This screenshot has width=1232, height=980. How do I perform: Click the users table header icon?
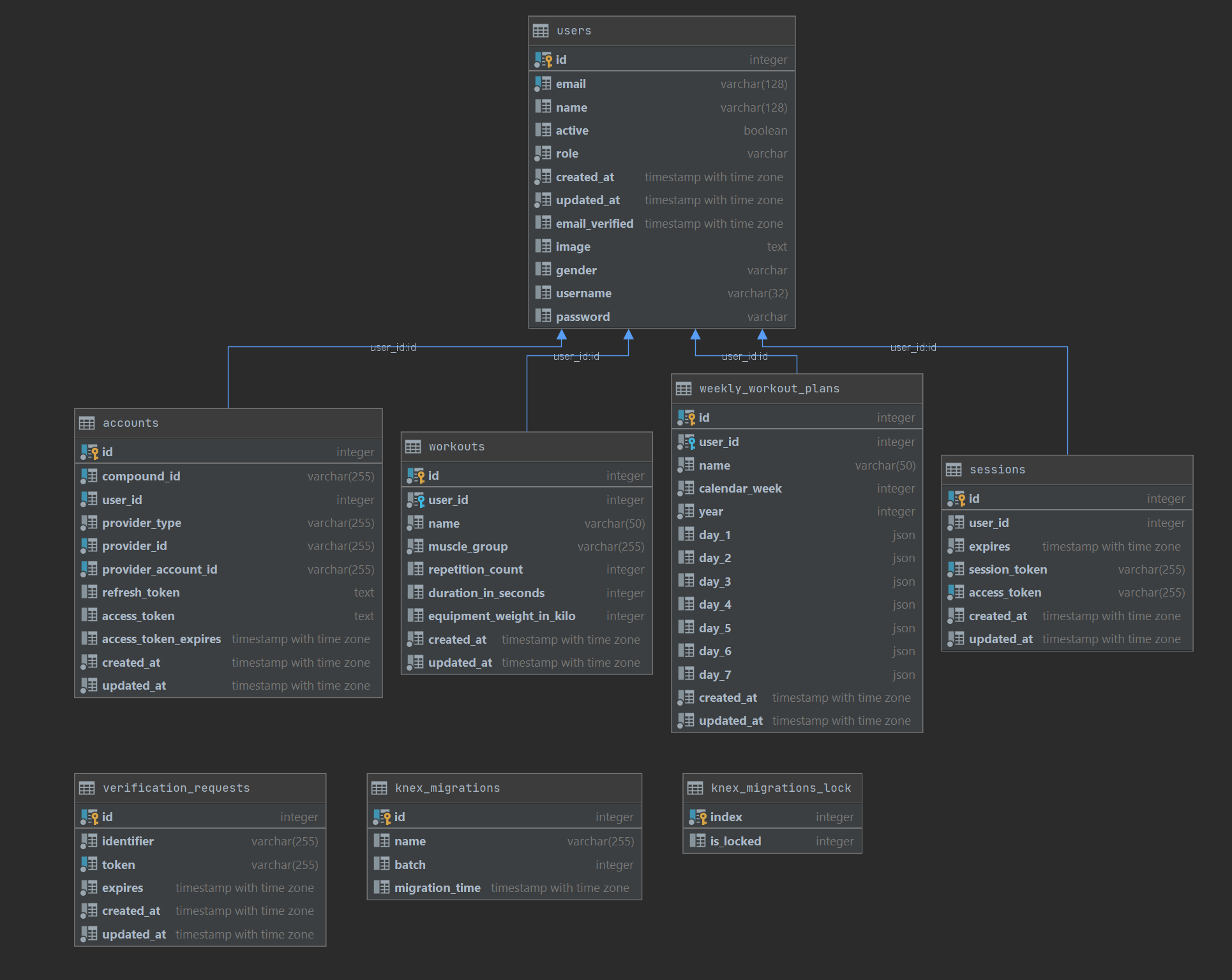pyautogui.click(x=541, y=31)
